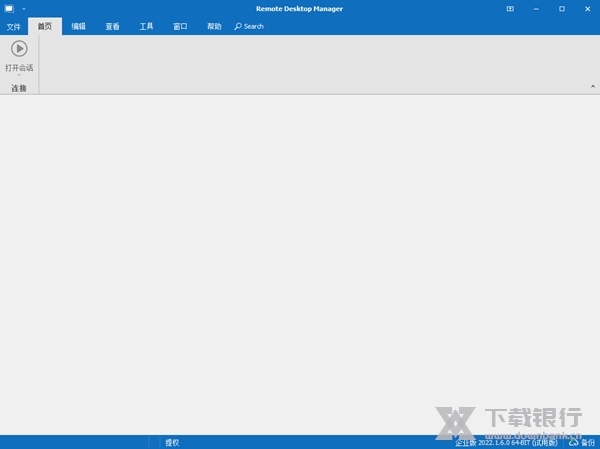The width and height of the screenshot is (600, 449).
Task: Click the ribbon display options icon
Action: [x=511, y=9]
